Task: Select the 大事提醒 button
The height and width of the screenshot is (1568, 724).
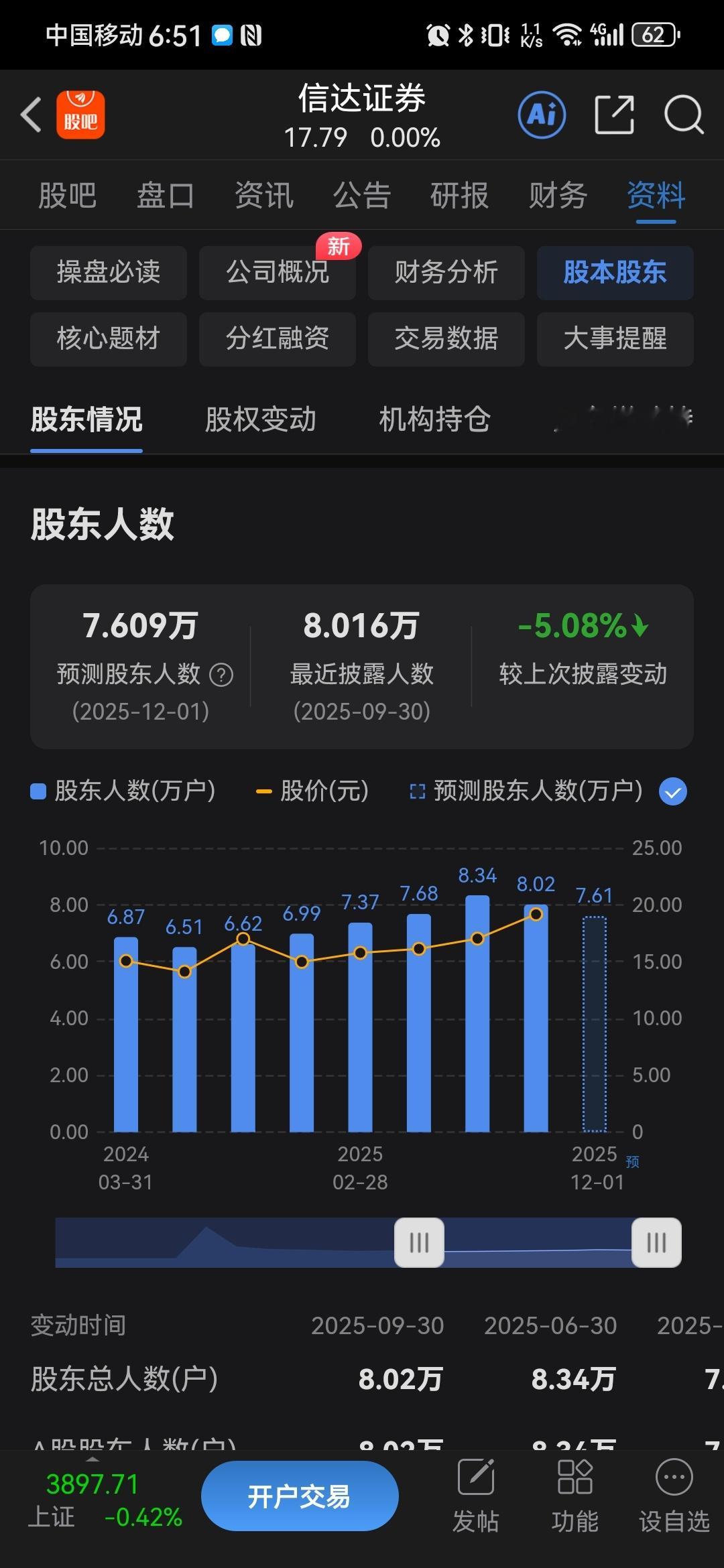Action: pos(615,339)
